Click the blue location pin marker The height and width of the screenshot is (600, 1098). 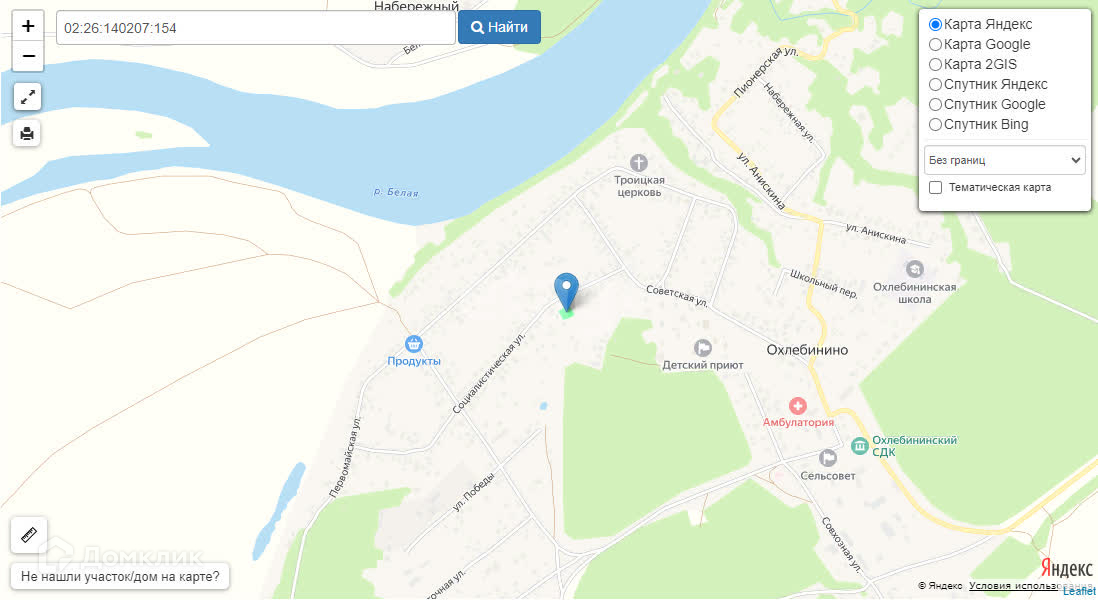(x=567, y=291)
